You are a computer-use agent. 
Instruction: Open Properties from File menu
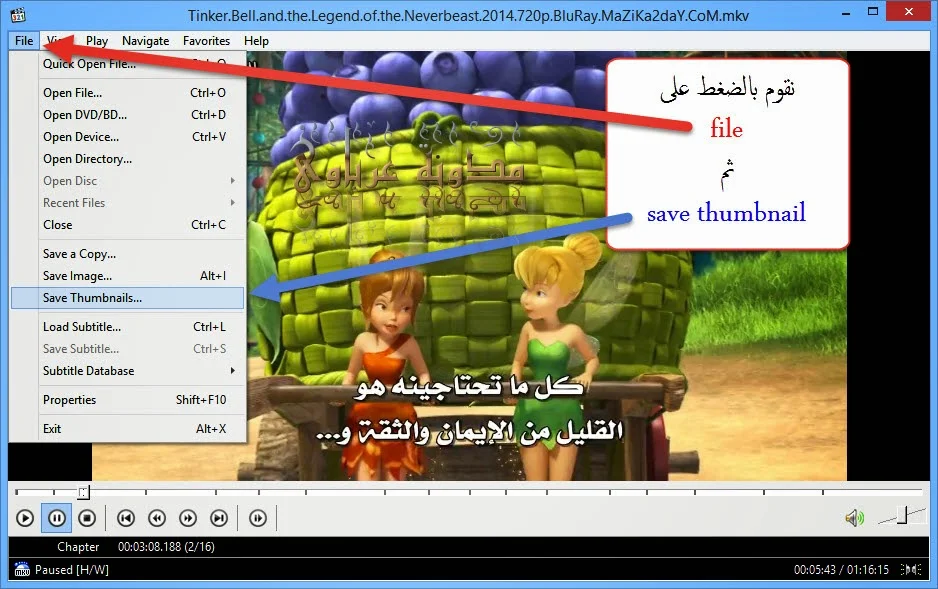point(127,399)
